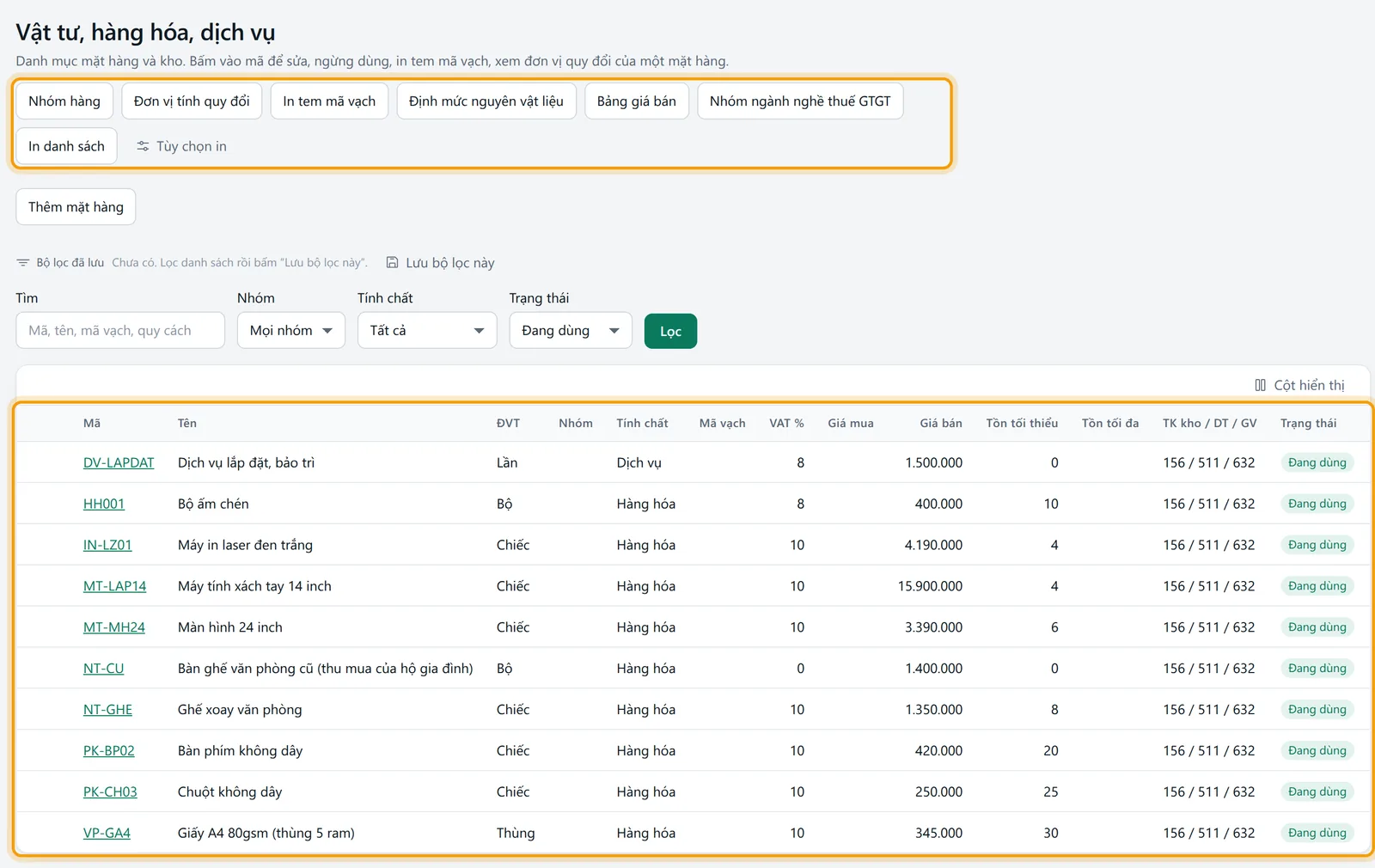Click the Bộ lọc đã lưu filter icon
This screenshot has width=1375, height=868.
[x=23, y=262]
